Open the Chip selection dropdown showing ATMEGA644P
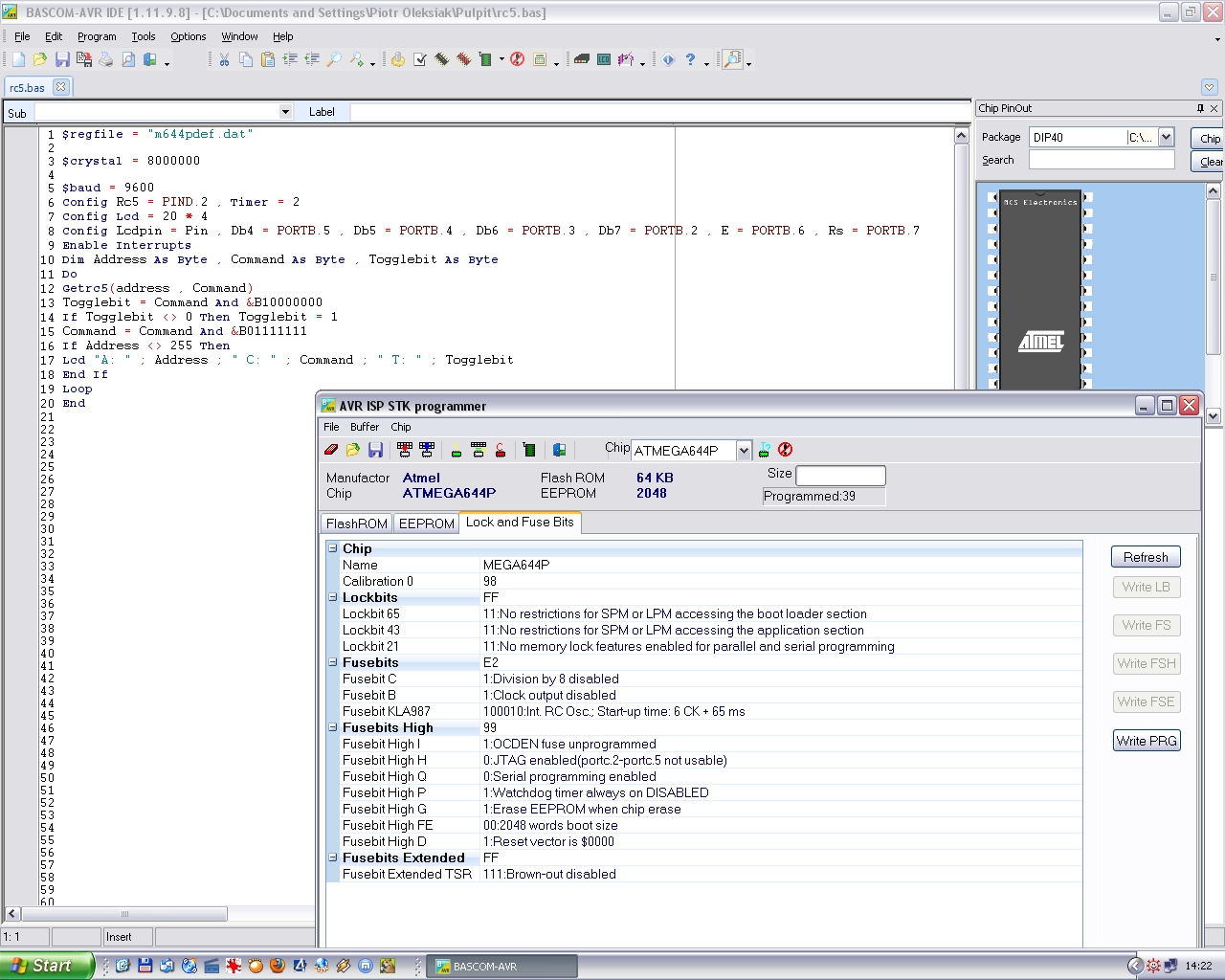 point(744,451)
